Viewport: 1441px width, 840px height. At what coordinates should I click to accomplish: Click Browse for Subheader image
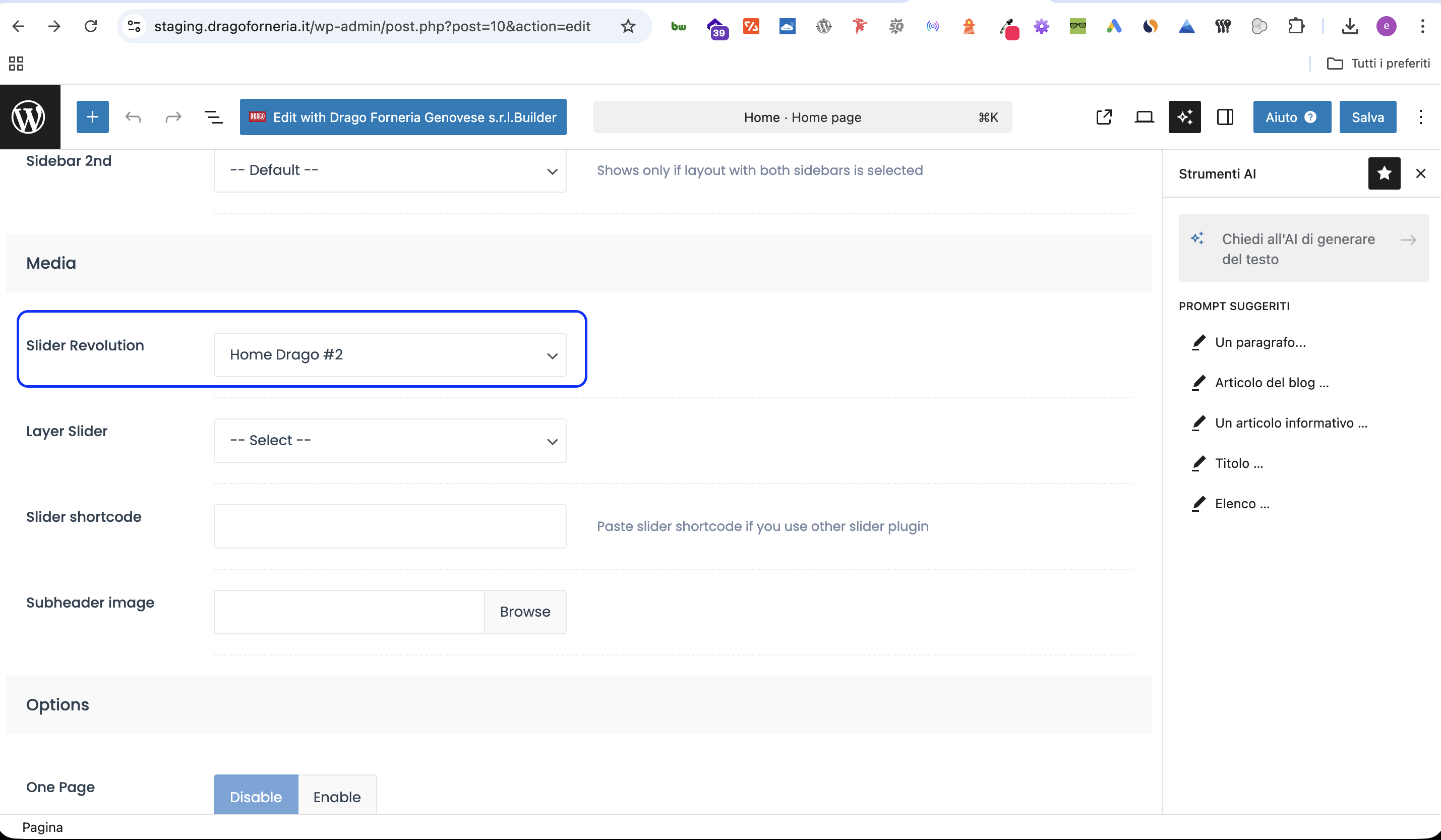[524, 612]
